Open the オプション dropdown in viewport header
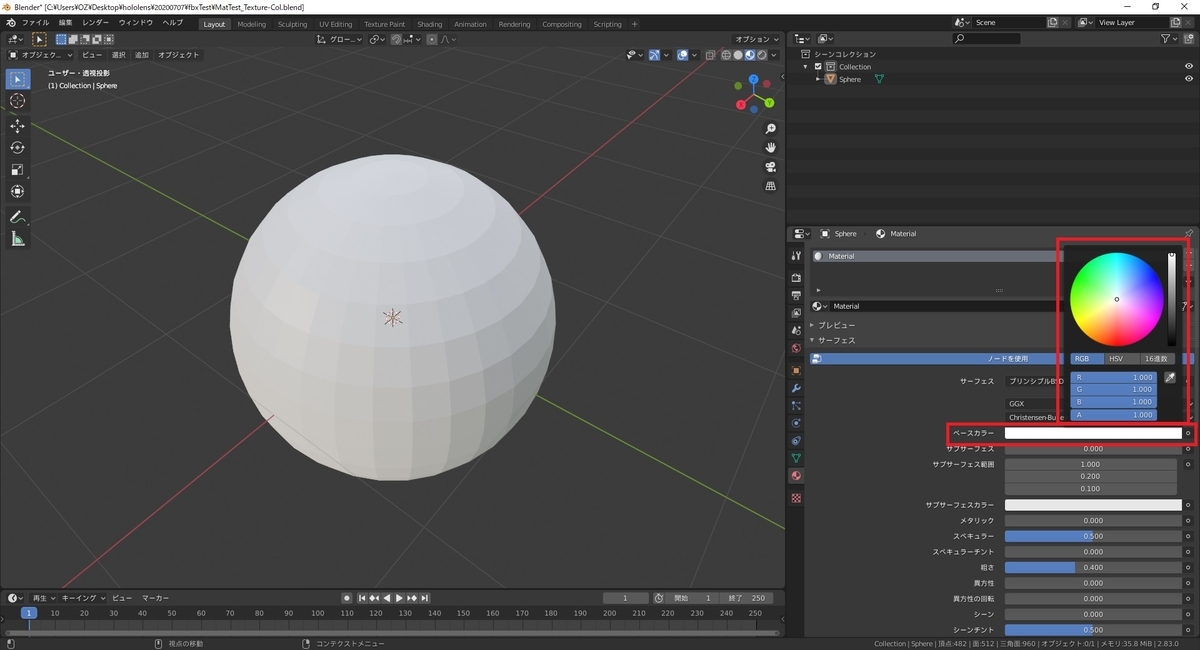The image size is (1200, 650). [755, 39]
